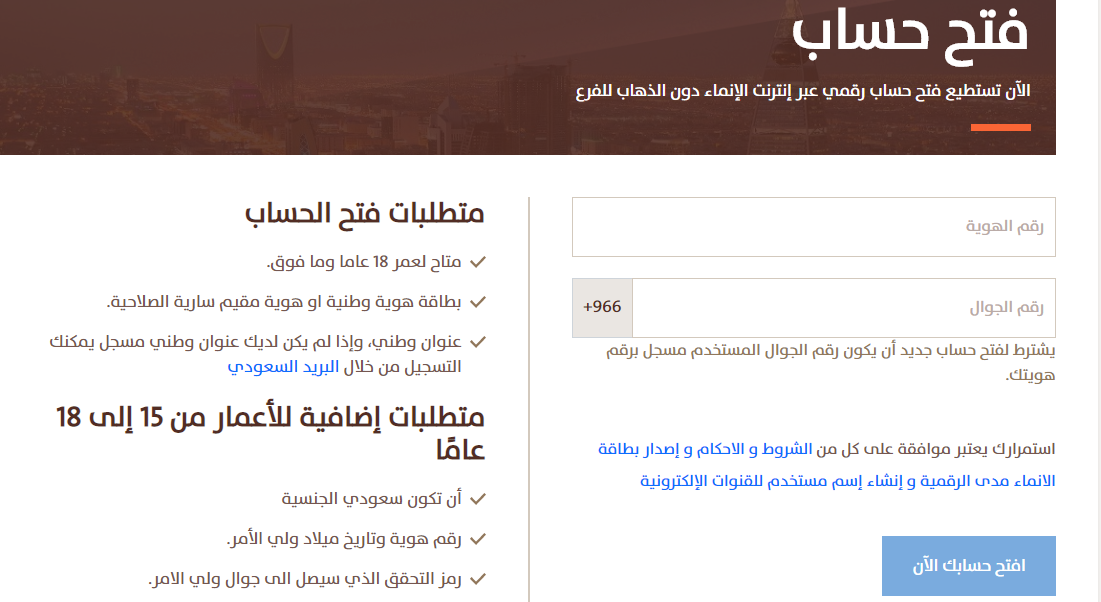
Task: Focus the ID number (رقم الهوية) field
Action: tap(813, 227)
